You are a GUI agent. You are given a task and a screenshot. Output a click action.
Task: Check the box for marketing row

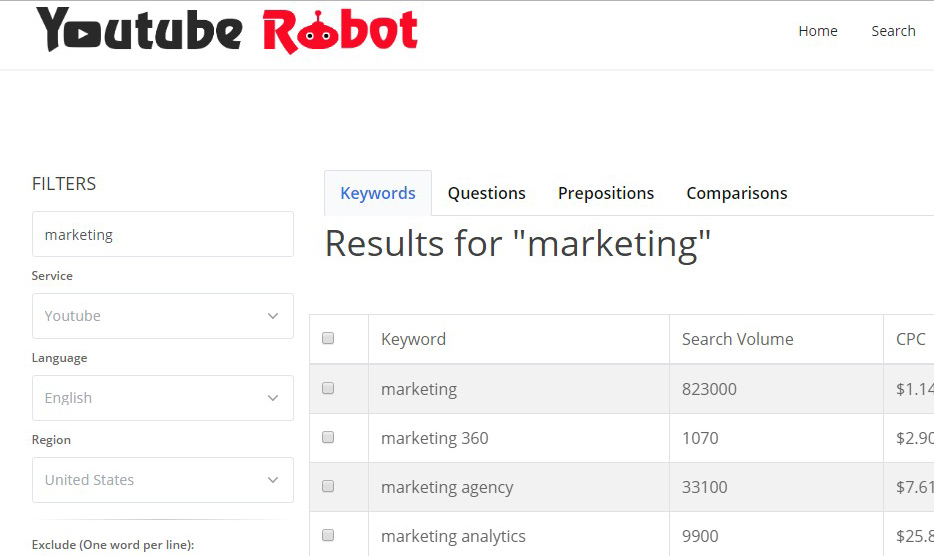pyautogui.click(x=328, y=389)
